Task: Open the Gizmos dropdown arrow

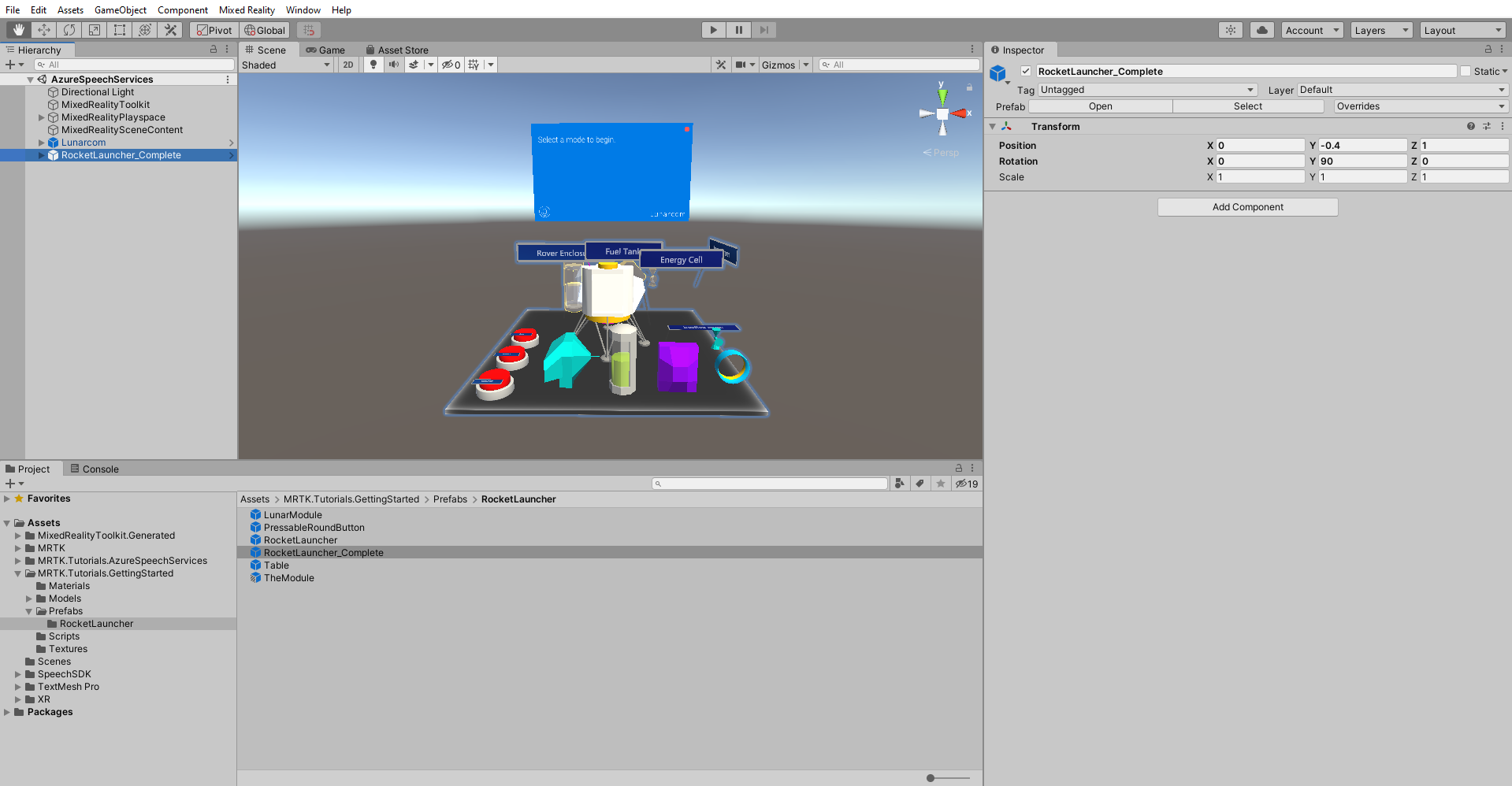Action: point(806,65)
